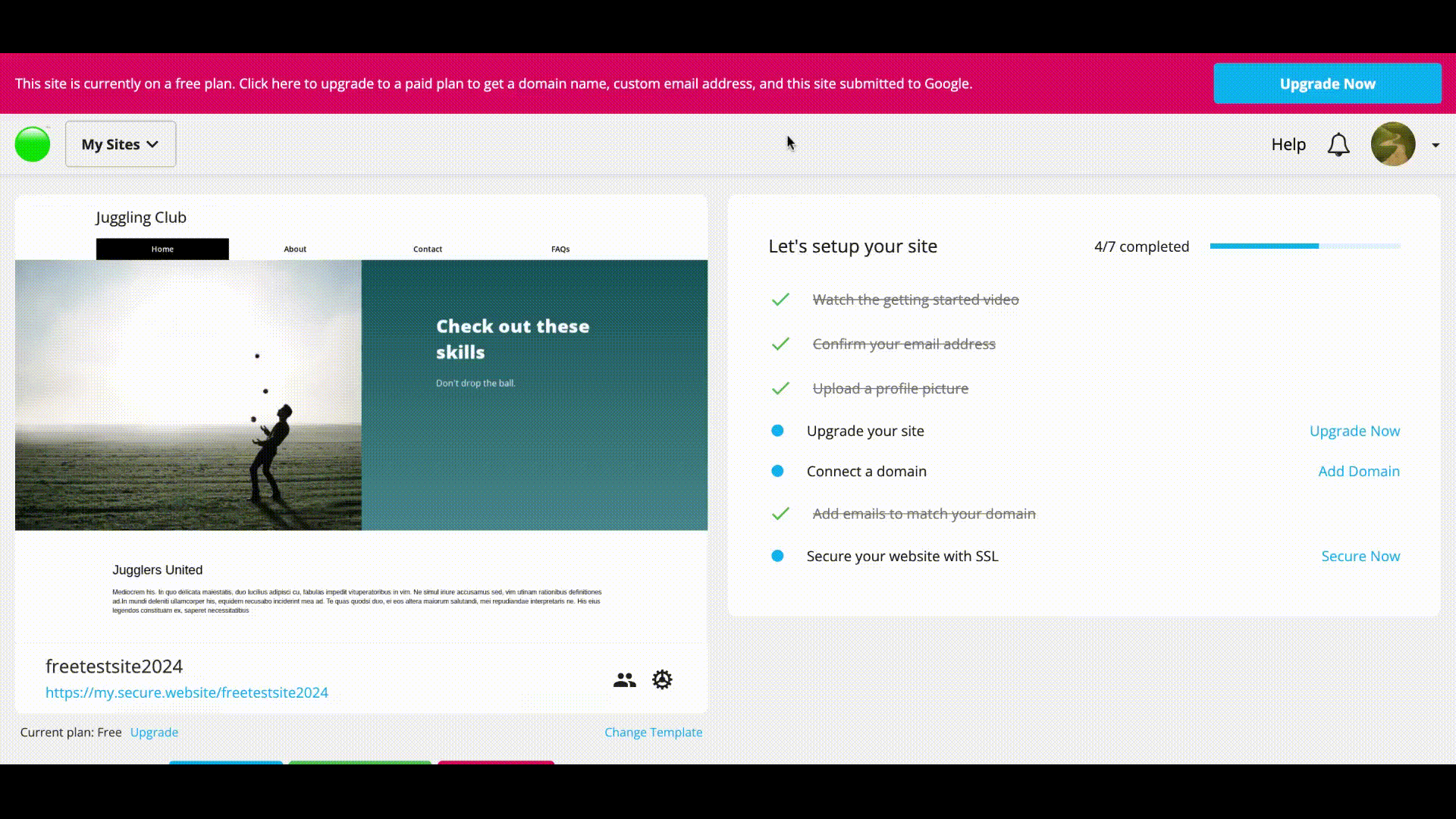The width and height of the screenshot is (1456, 819).
Task: Click the Change Template link
Action: point(653,732)
